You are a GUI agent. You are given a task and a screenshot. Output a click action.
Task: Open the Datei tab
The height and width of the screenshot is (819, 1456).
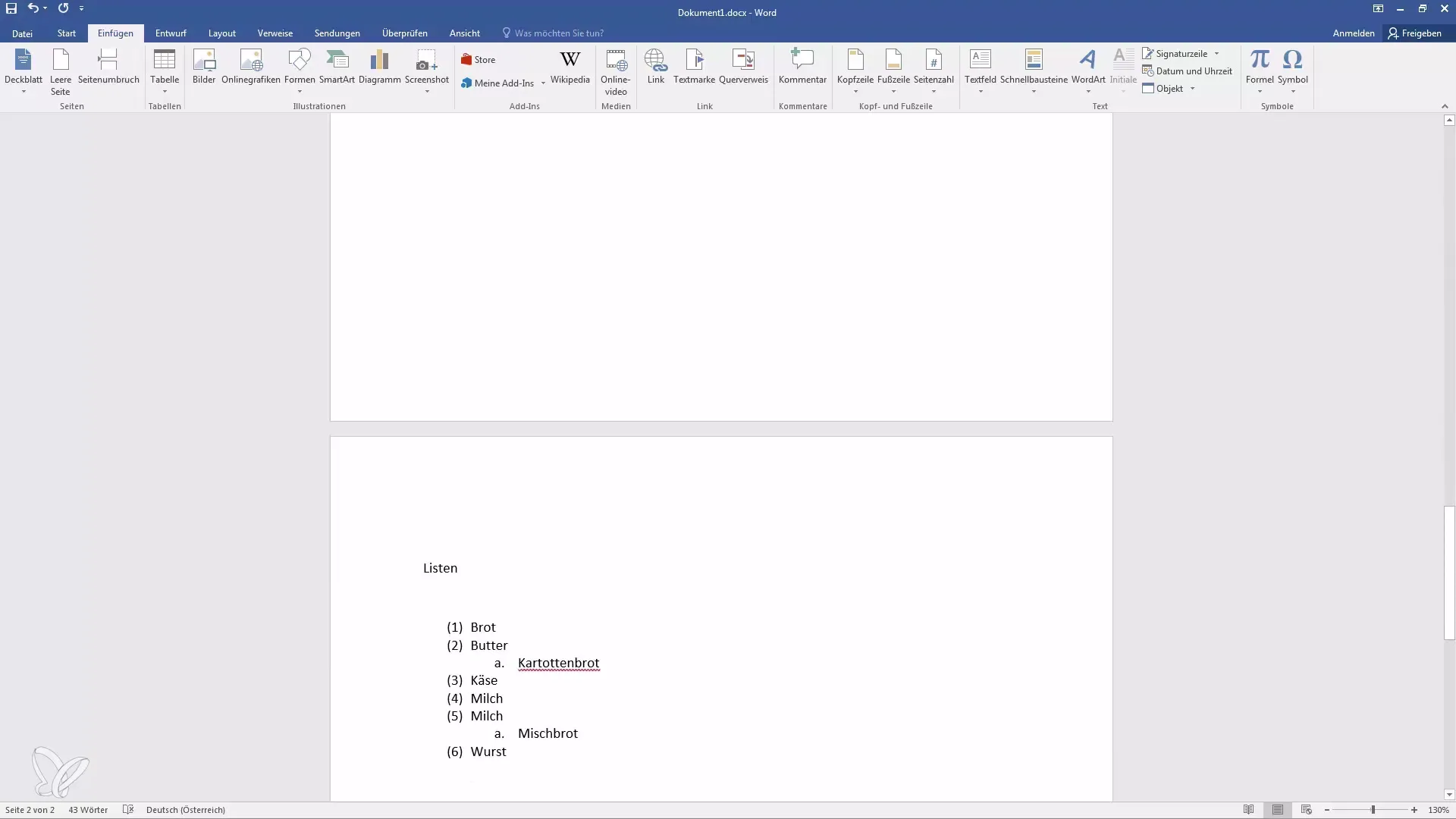point(22,33)
